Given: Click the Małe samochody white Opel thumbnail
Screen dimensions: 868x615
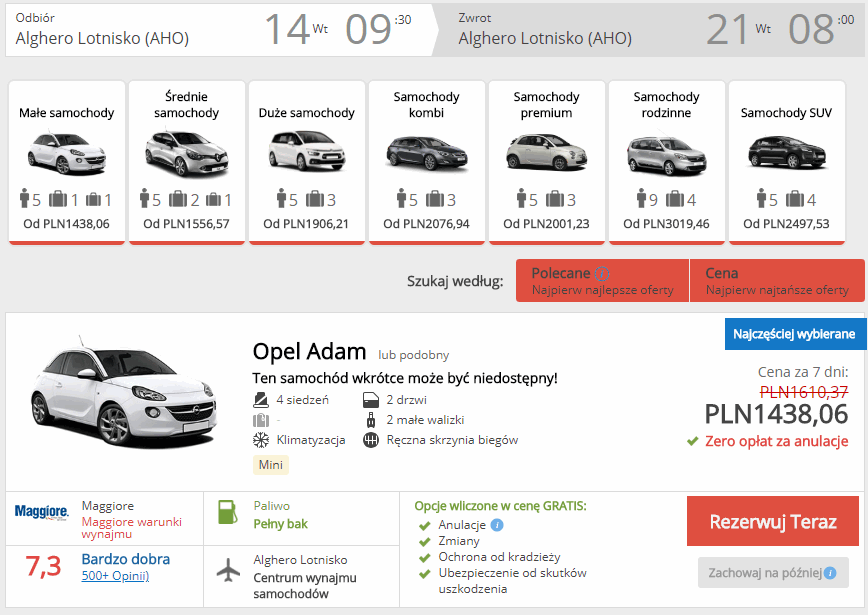Looking at the screenshot, I should (66, 153).
